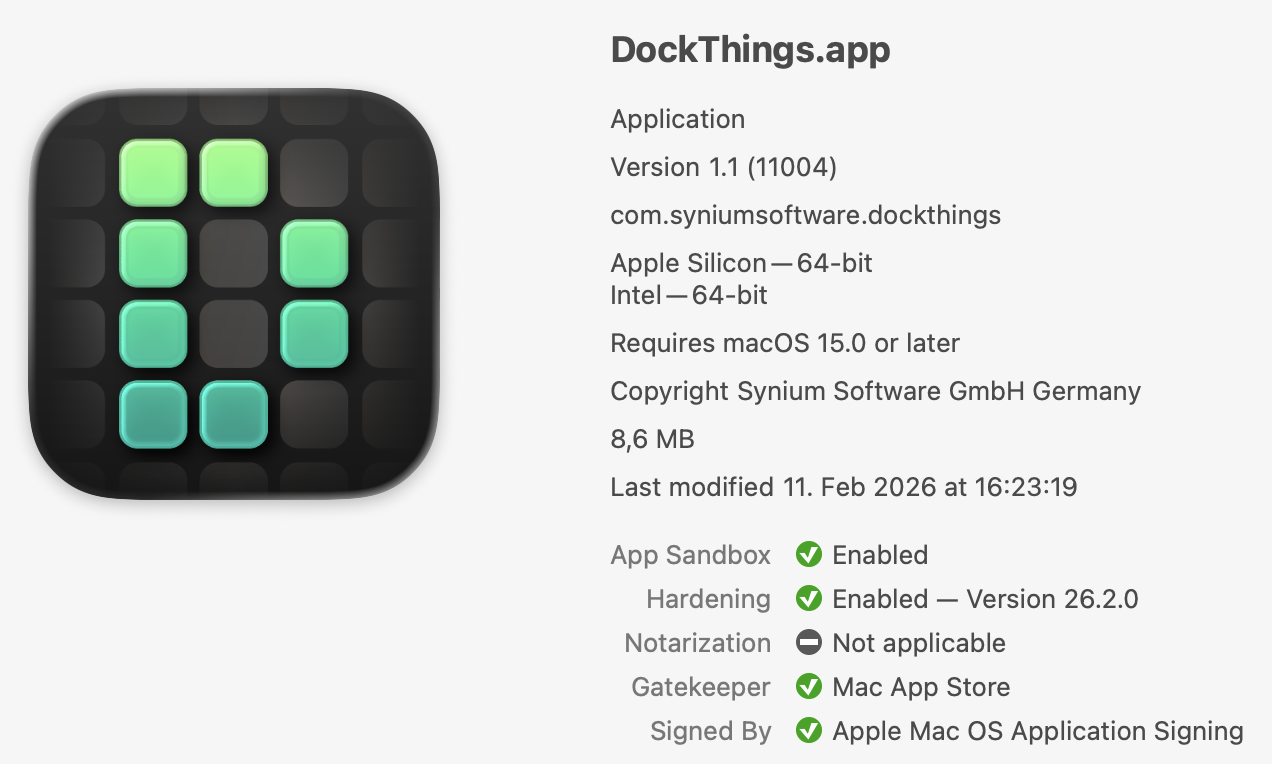Click the DockThings app icon

point(234,294)
